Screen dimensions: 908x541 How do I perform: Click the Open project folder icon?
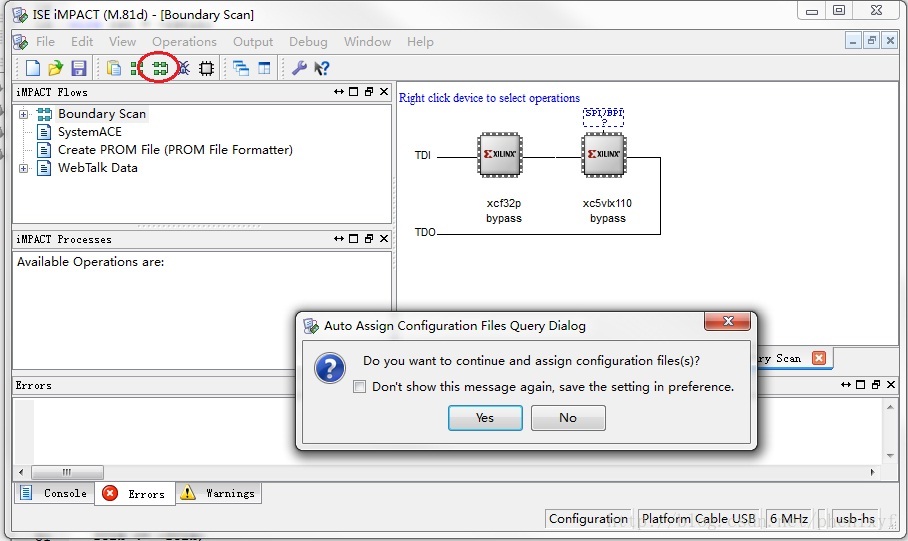[x=56, y=68]
